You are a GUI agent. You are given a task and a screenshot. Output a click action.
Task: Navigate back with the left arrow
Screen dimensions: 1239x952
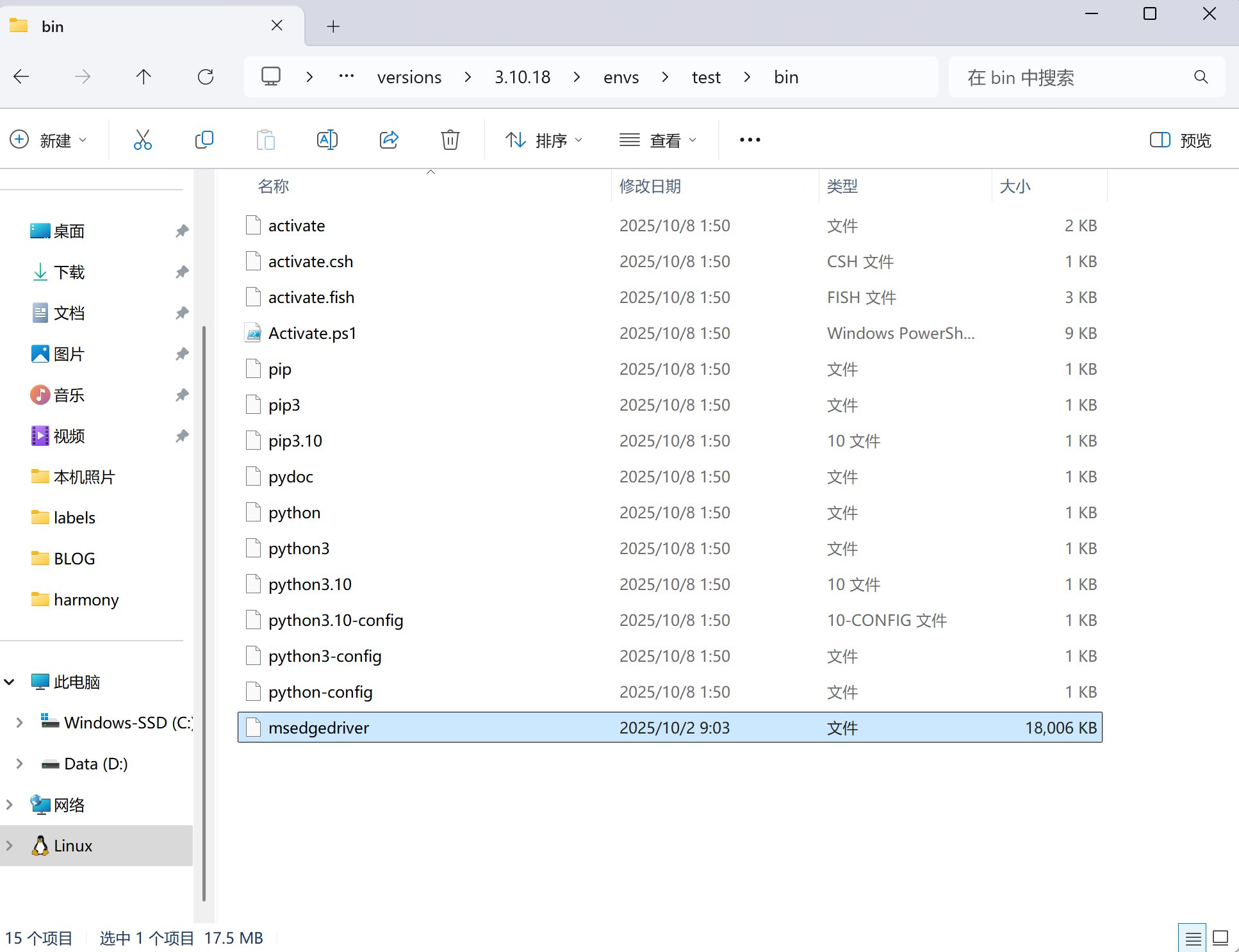[x=21, y=77]
